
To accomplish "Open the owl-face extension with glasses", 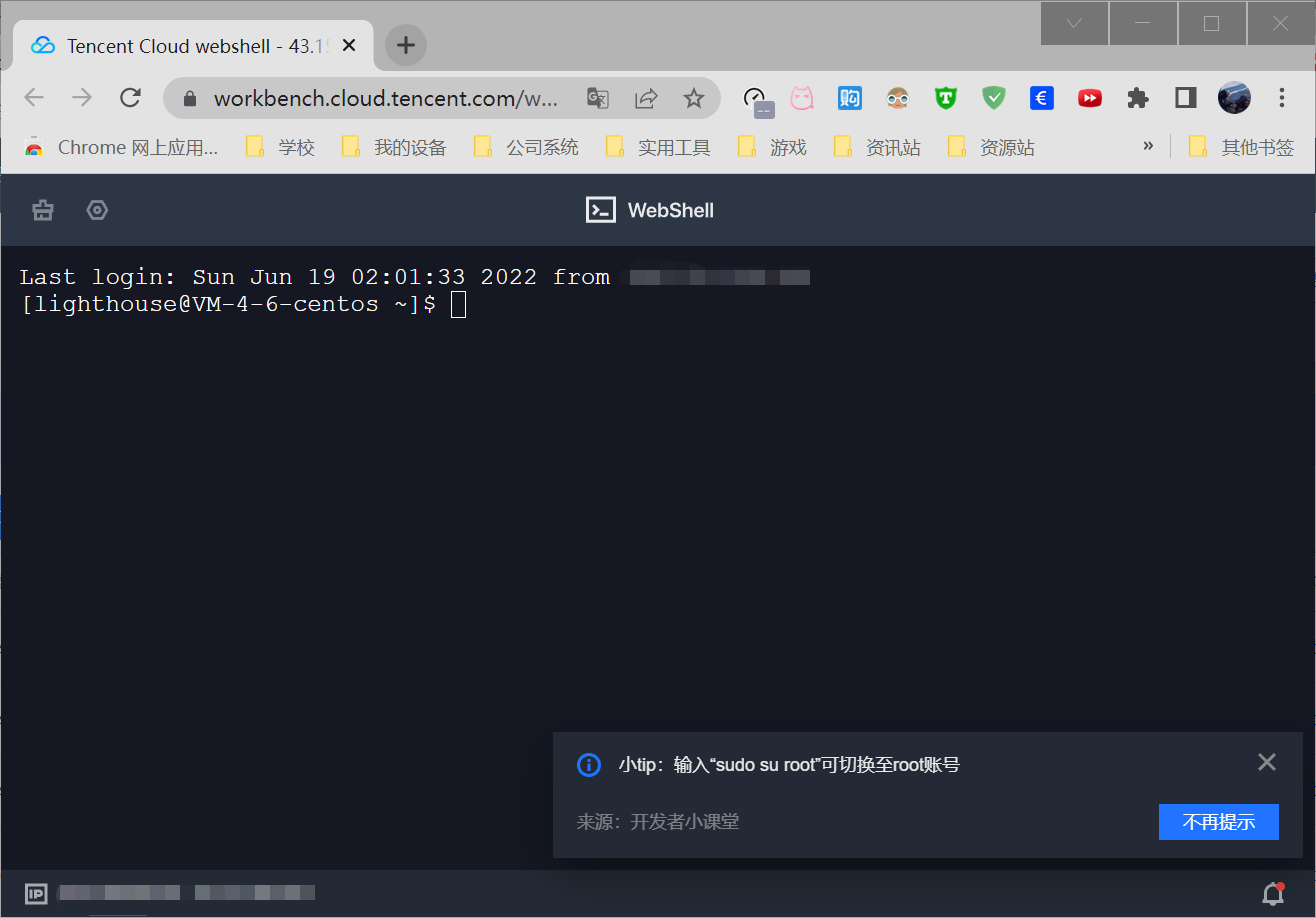I will click(898, 98).
